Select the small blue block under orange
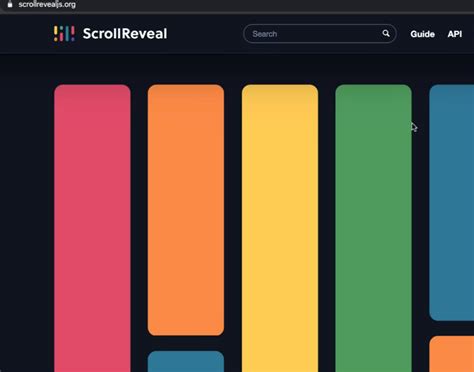Viewport: 474px width, 372px height. point(186,361)
